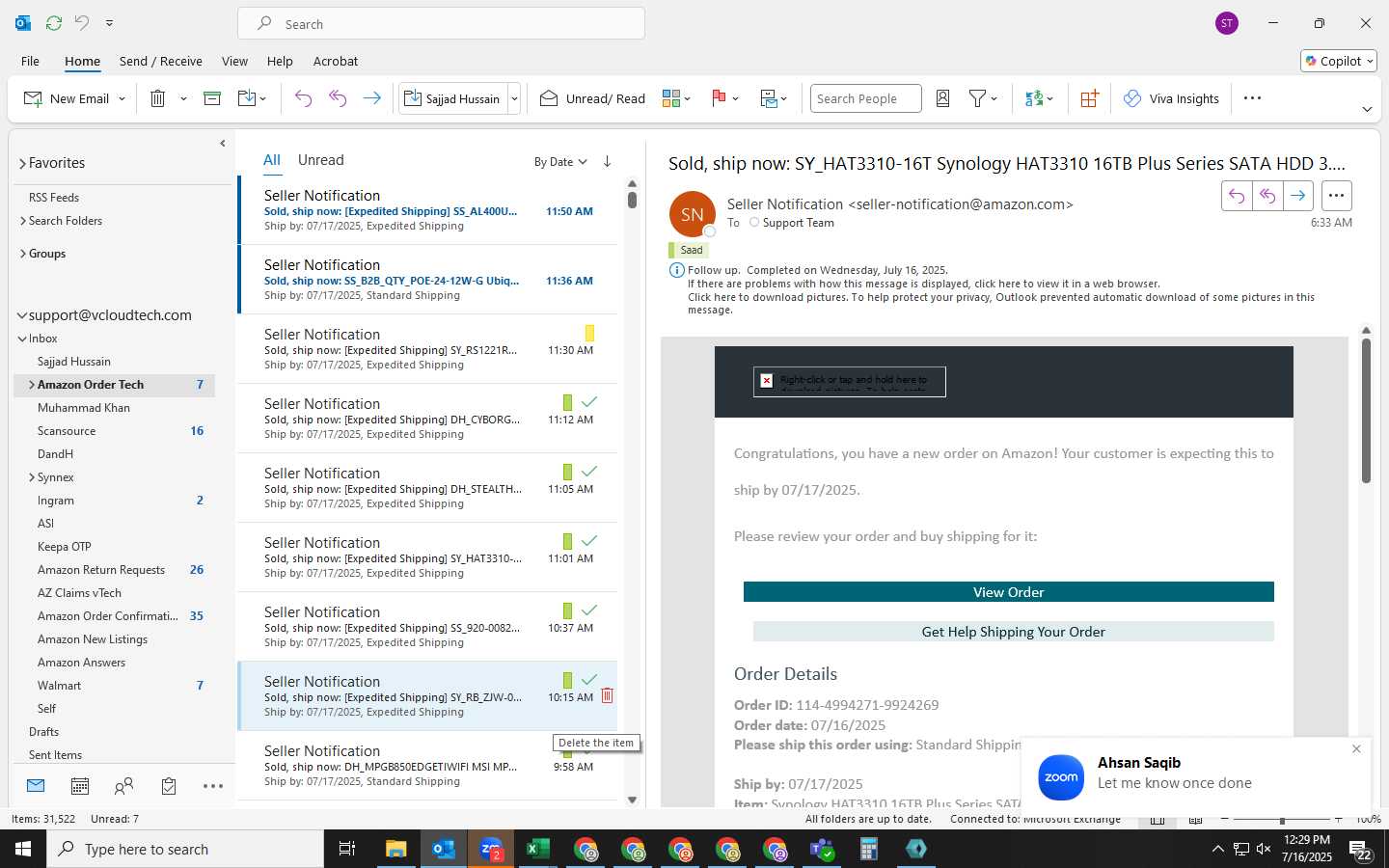The height and width of the screenshot is (868, 1389).
Task: Expand the Favorites section
Action: (x=22, y=164)
